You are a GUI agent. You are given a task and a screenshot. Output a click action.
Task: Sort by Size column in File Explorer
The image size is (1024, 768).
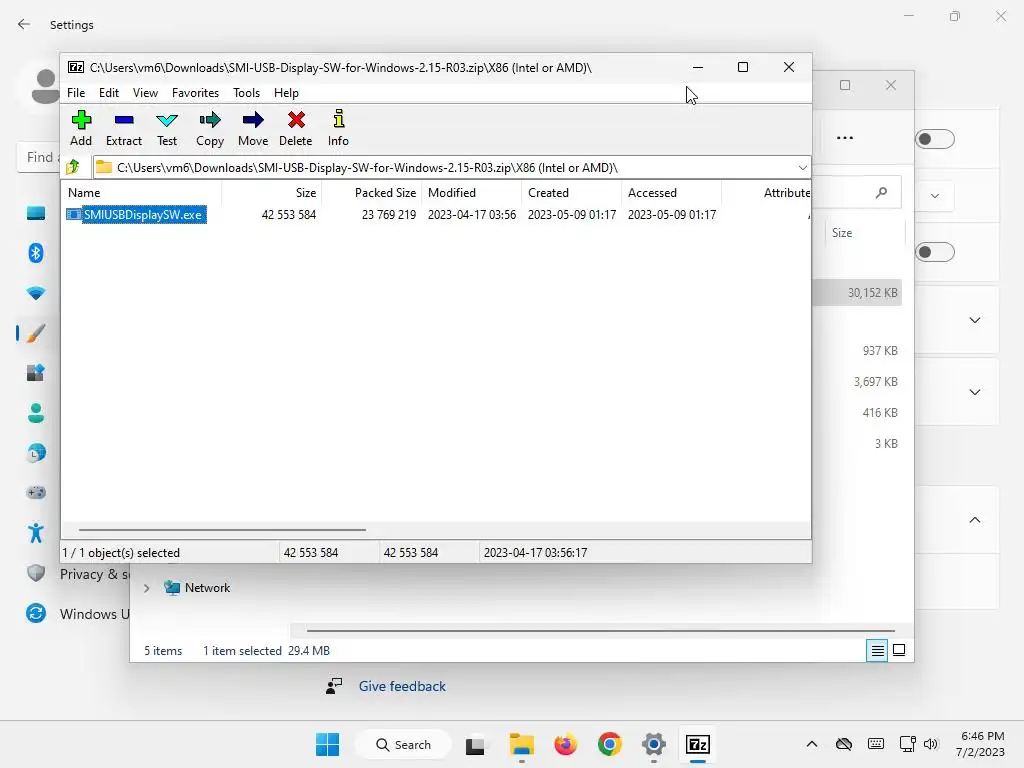[x=865, y=232]
